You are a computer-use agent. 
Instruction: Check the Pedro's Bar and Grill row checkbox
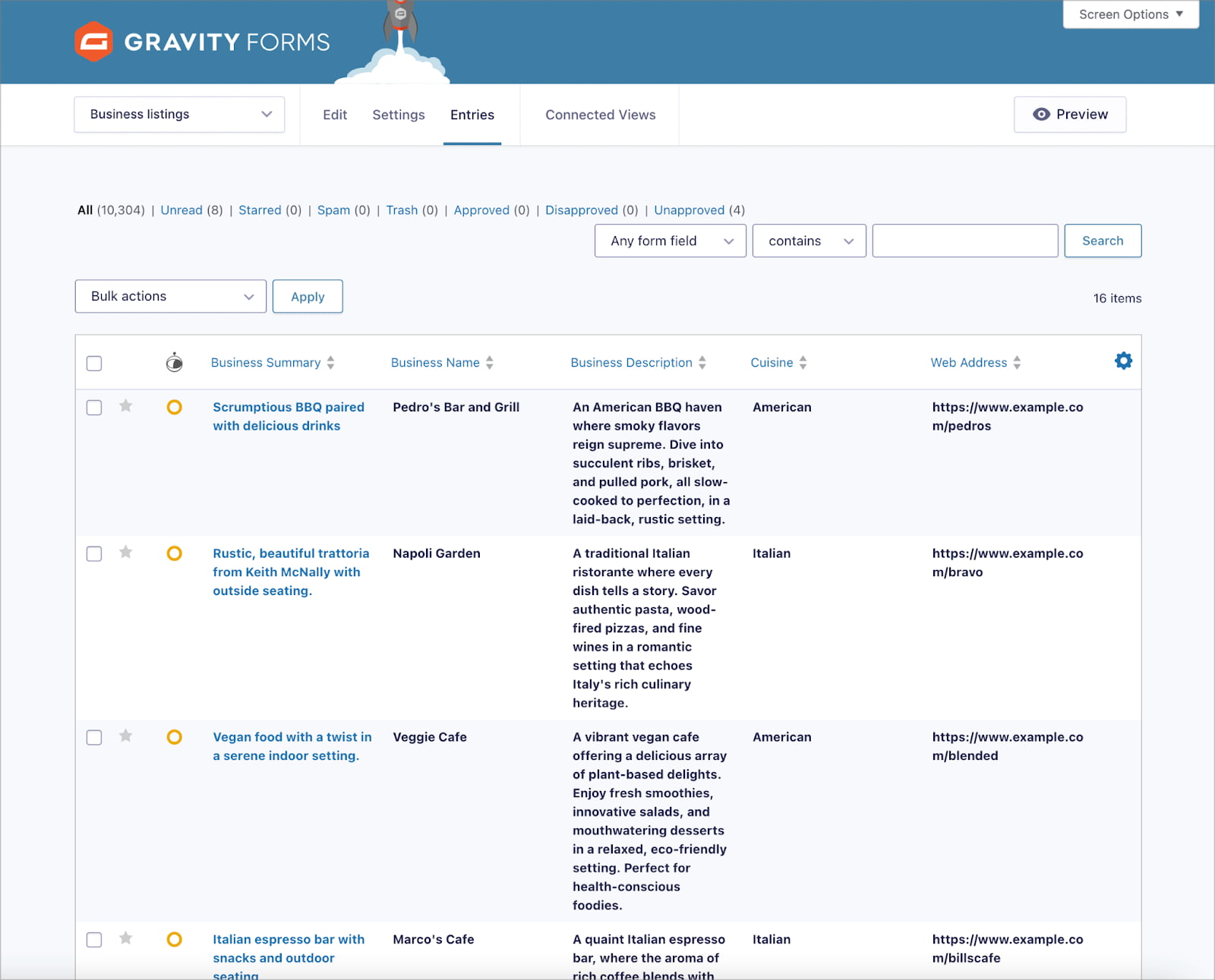94,408
